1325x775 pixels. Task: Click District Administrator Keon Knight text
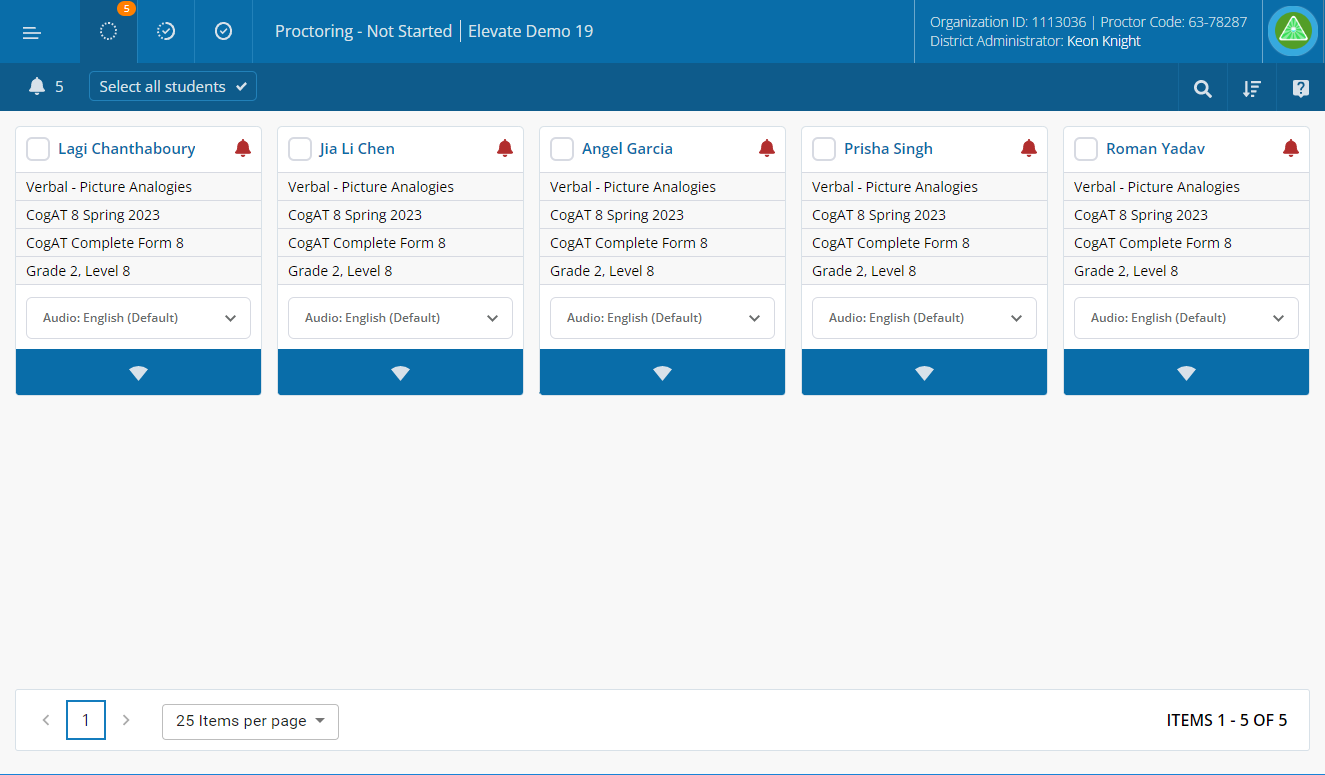(x=1035, y=41)
